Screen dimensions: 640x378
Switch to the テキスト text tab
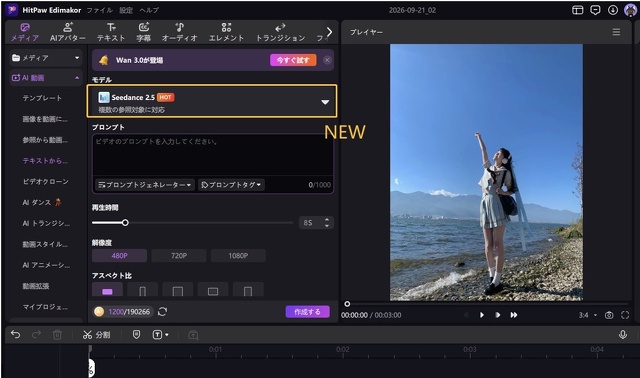(x=111, y=32)
